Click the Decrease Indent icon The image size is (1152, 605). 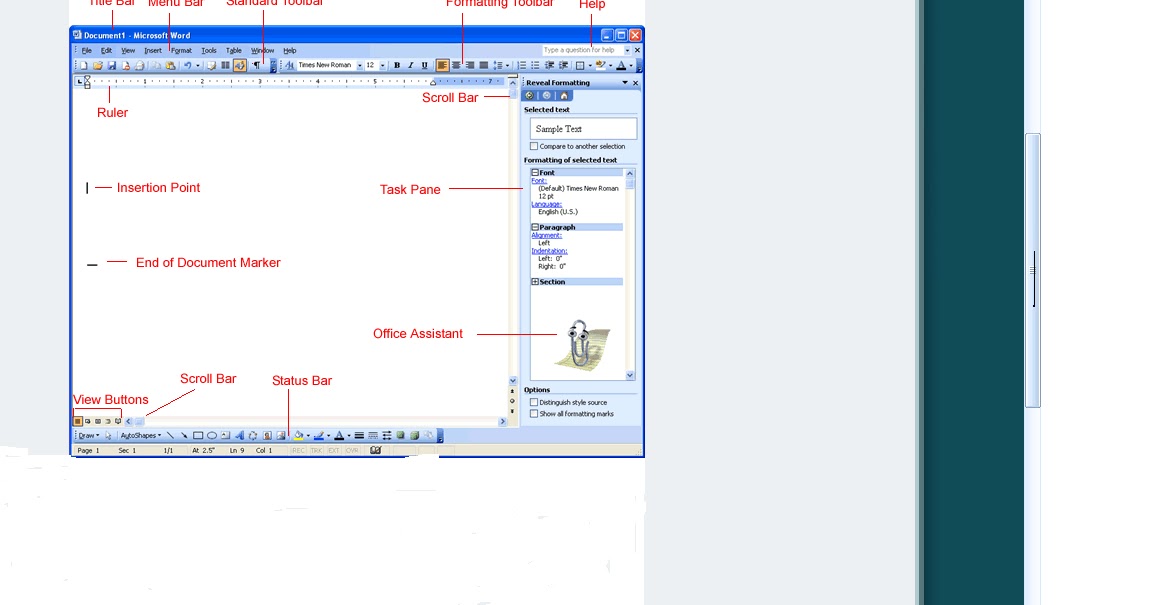pos(549,65)
